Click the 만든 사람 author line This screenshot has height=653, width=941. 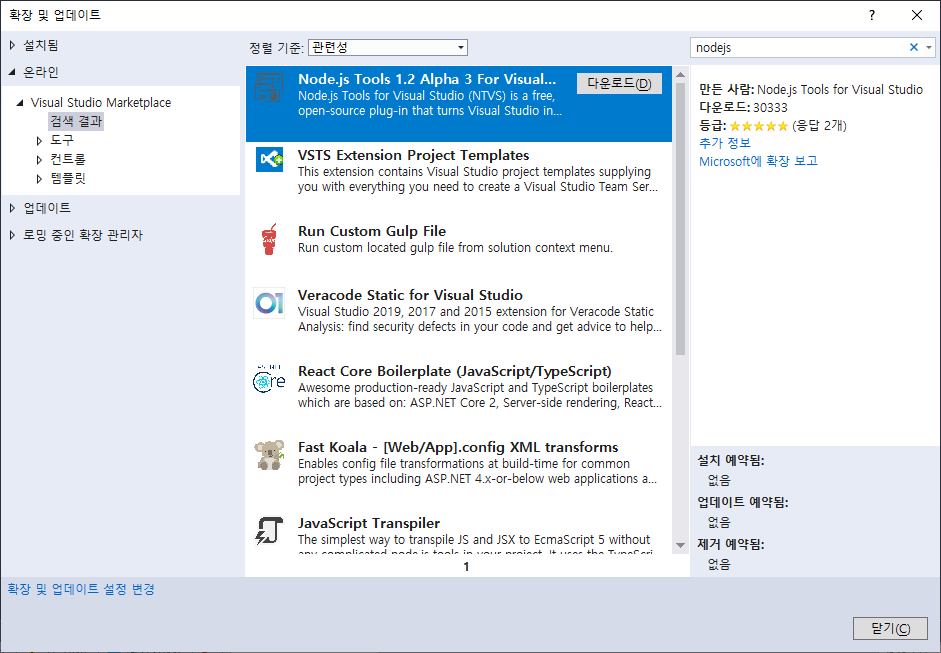[x=811, y=89]
